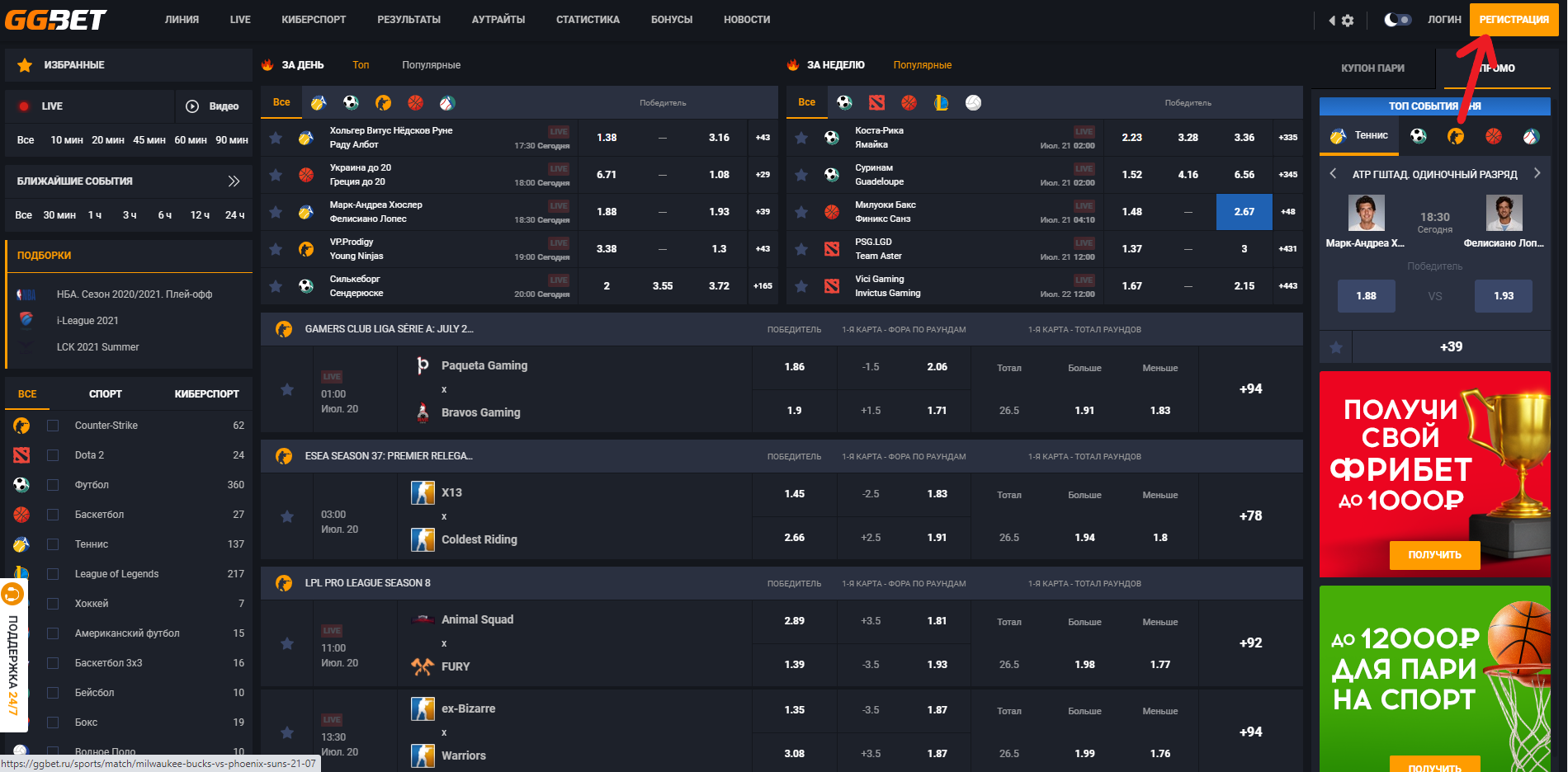Favorite the Украина до 20 match star
The width and height of the screenshot is (1568, 772).
coord(276,175)
